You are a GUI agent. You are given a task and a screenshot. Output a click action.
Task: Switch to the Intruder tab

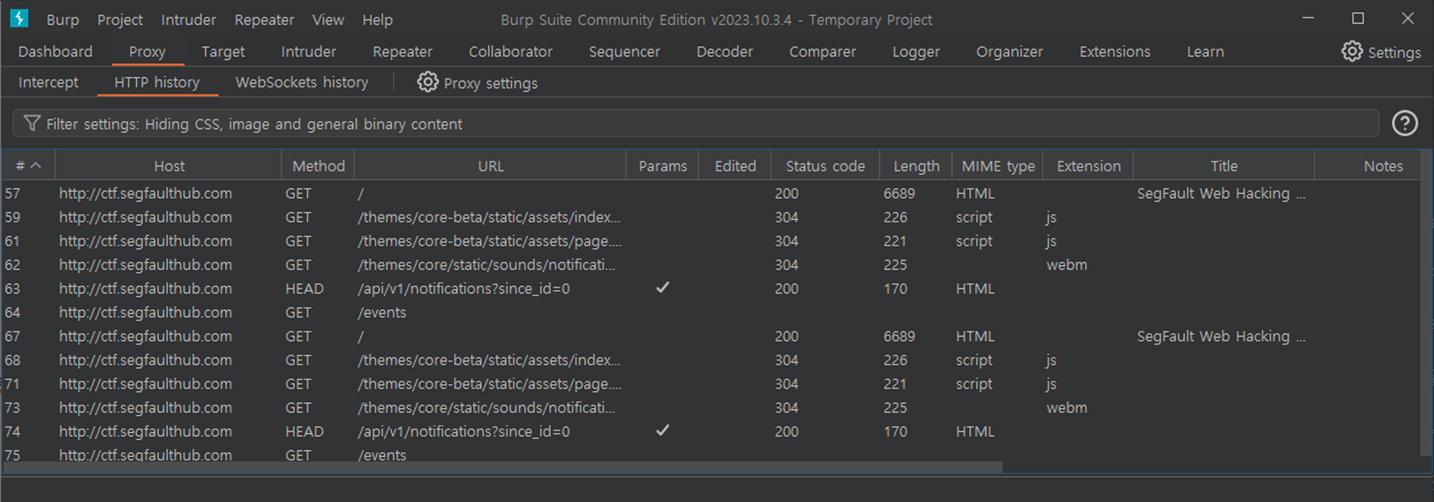(x=309, y=52)
